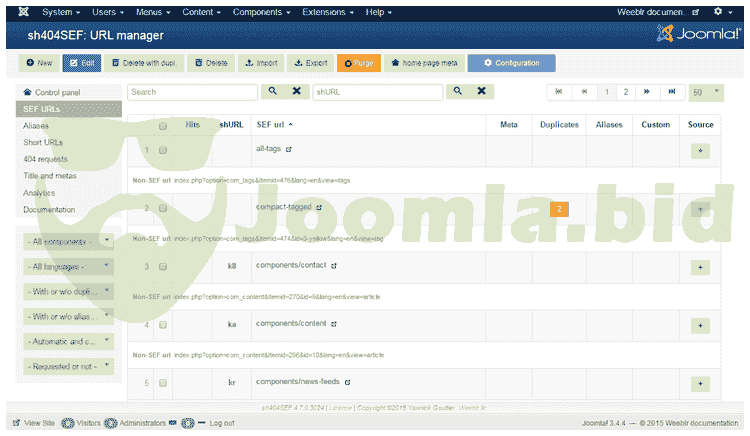Jump to the first page of results
750x436 pixels.
tap(559, 91)
